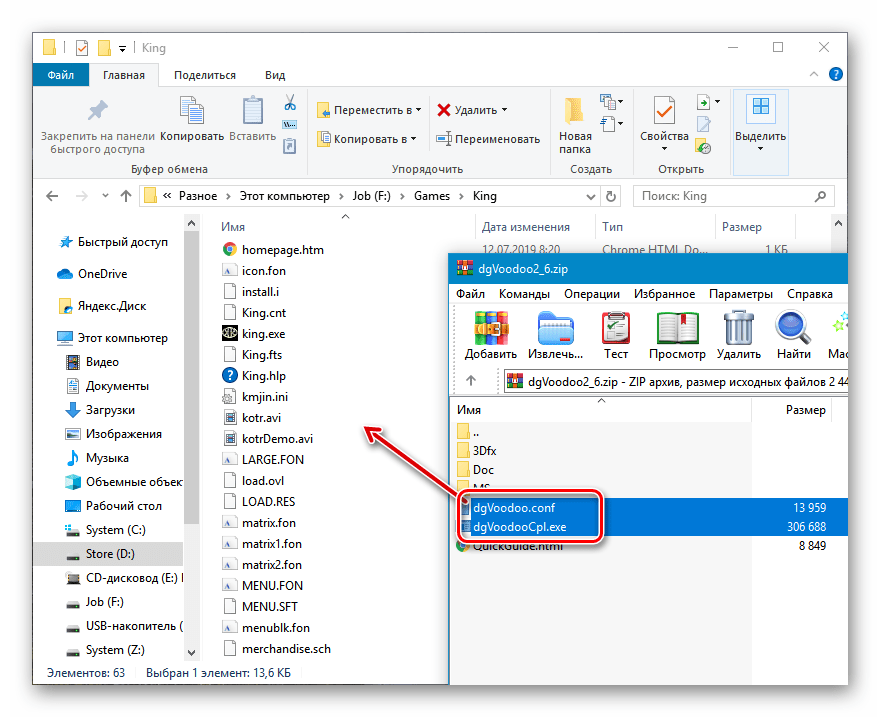Image resolution: width=880 pixels, height=717 pixels.
Task: Run the archive Тест (Test) tool
Action: pos(616,328)
